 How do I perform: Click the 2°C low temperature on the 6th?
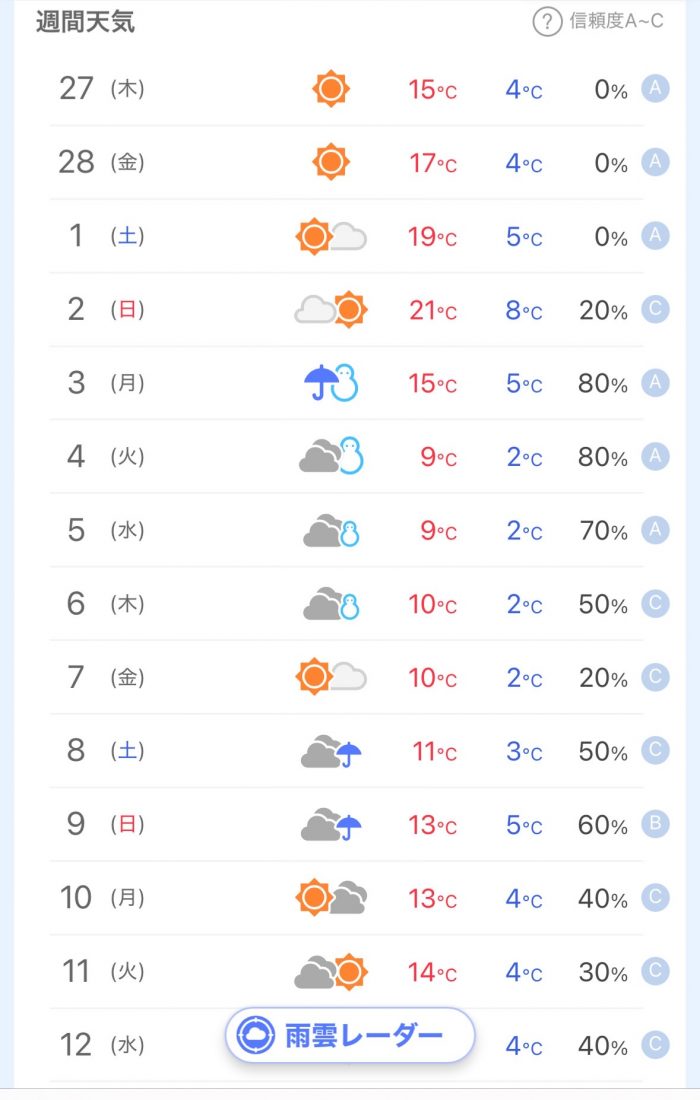(524, 604)
